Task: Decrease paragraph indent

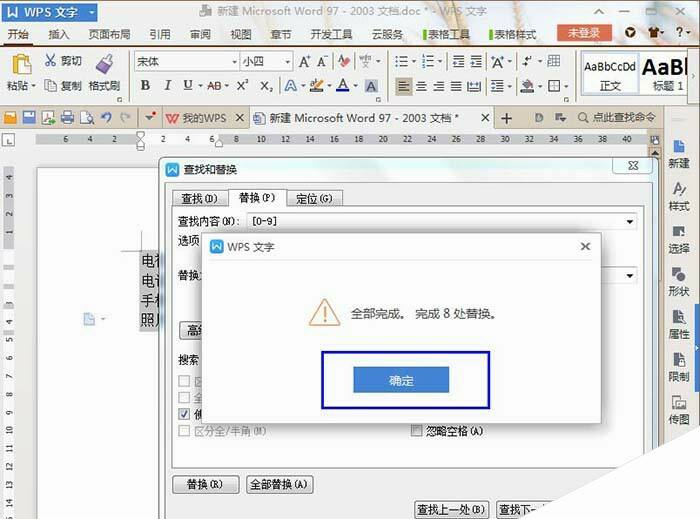Action: (458, 61)
